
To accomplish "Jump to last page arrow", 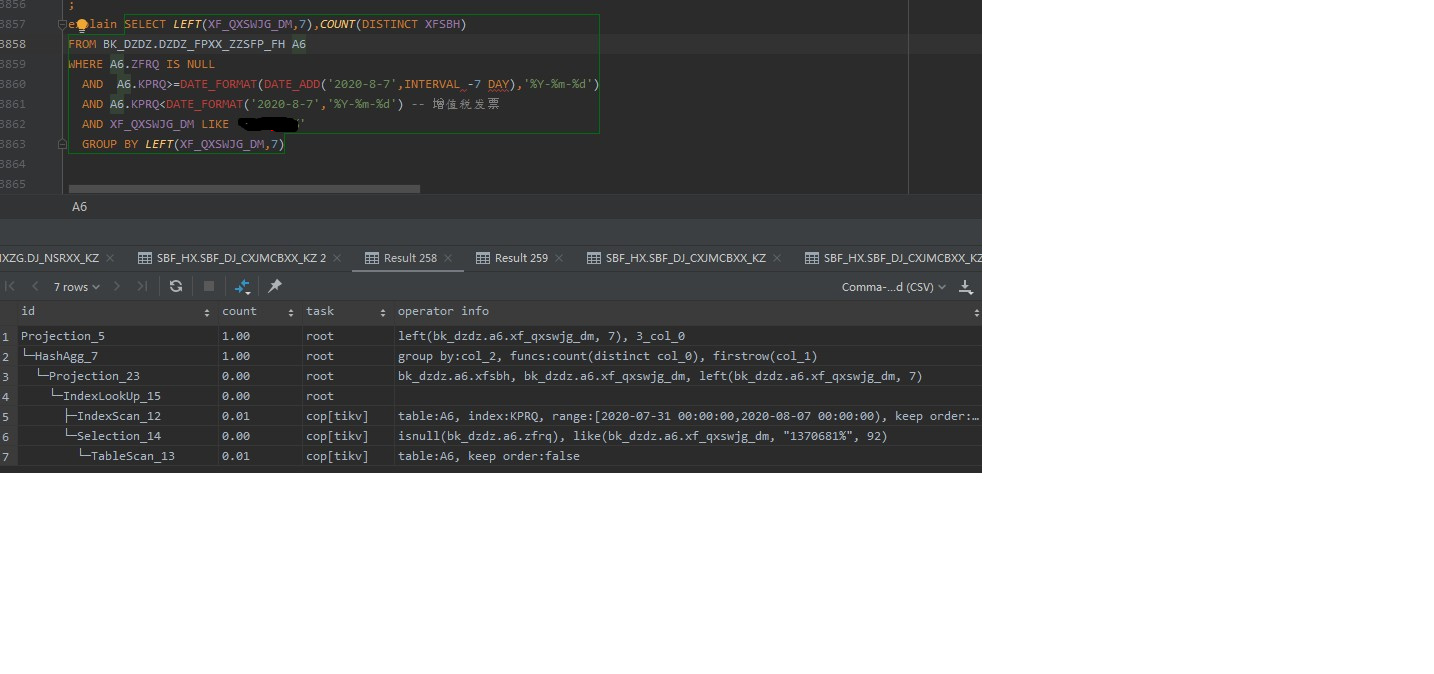I will 142,287.
